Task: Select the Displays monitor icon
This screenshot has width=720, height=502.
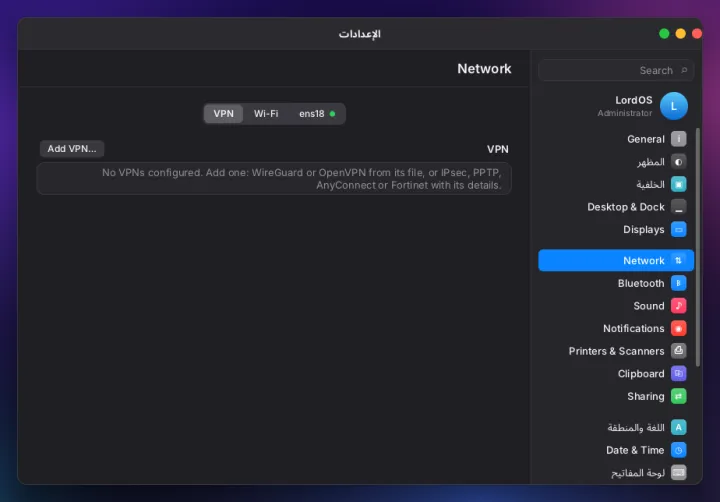Action: pyautogui.click(x=678, y=229)
